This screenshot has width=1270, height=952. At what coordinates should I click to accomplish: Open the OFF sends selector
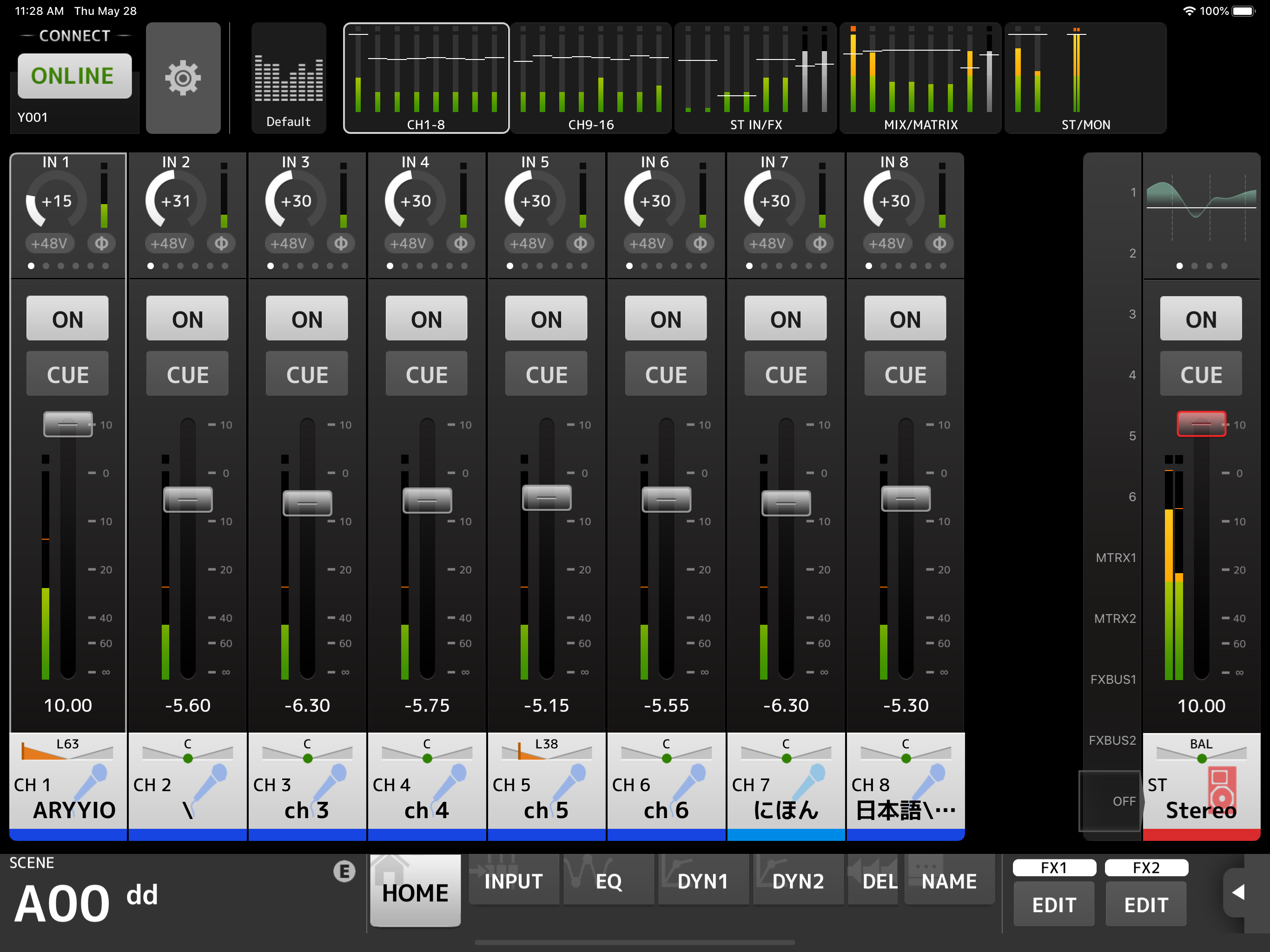click(x=1110, y=800)
